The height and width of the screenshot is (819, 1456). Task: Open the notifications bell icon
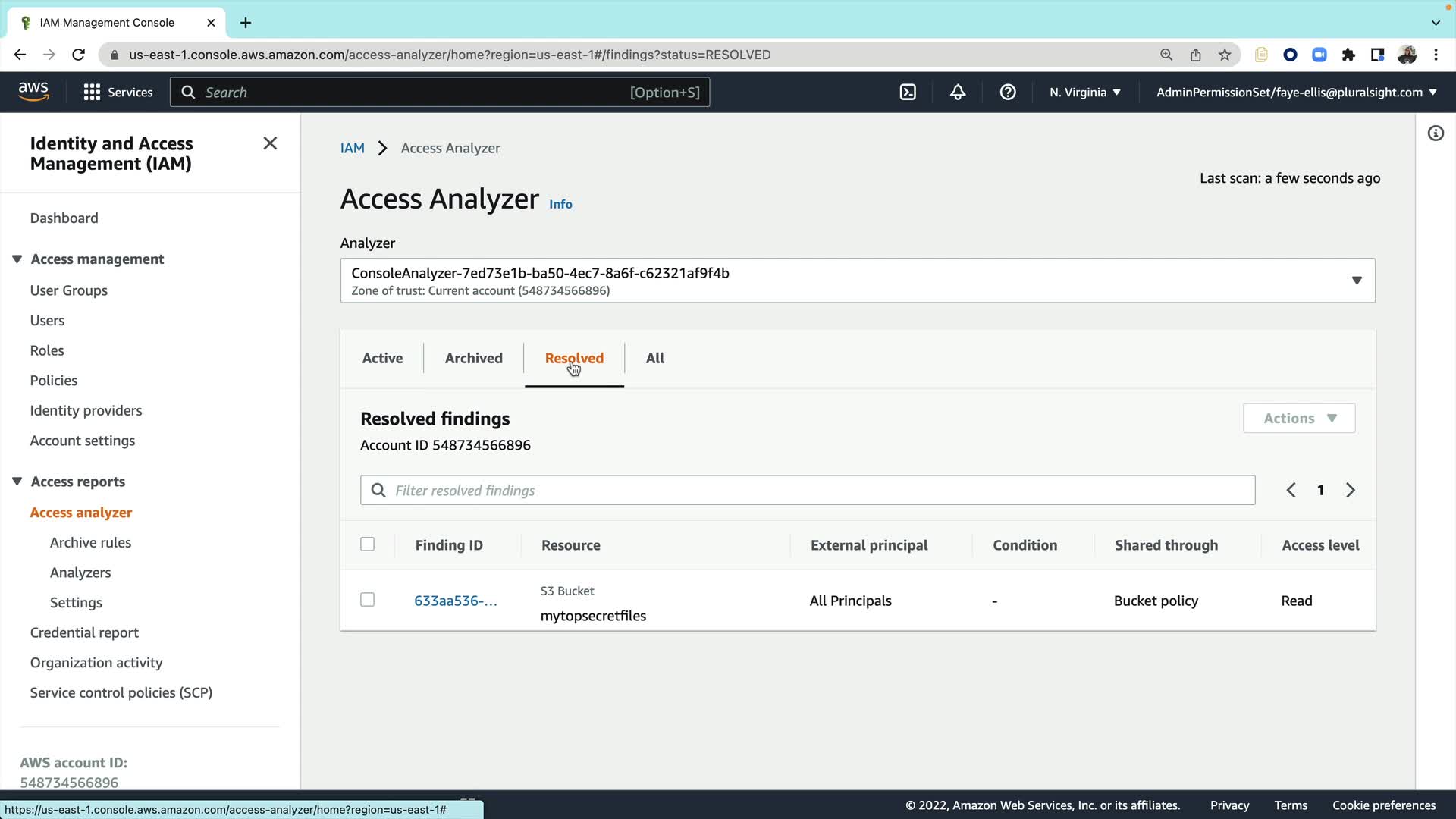[x=958, y=93]
